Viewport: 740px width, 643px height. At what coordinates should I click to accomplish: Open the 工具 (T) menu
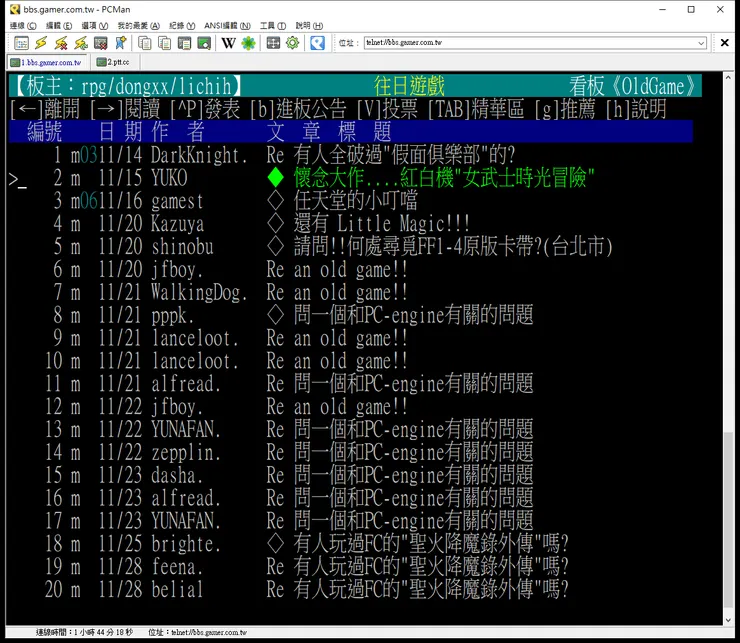(273, 25)
